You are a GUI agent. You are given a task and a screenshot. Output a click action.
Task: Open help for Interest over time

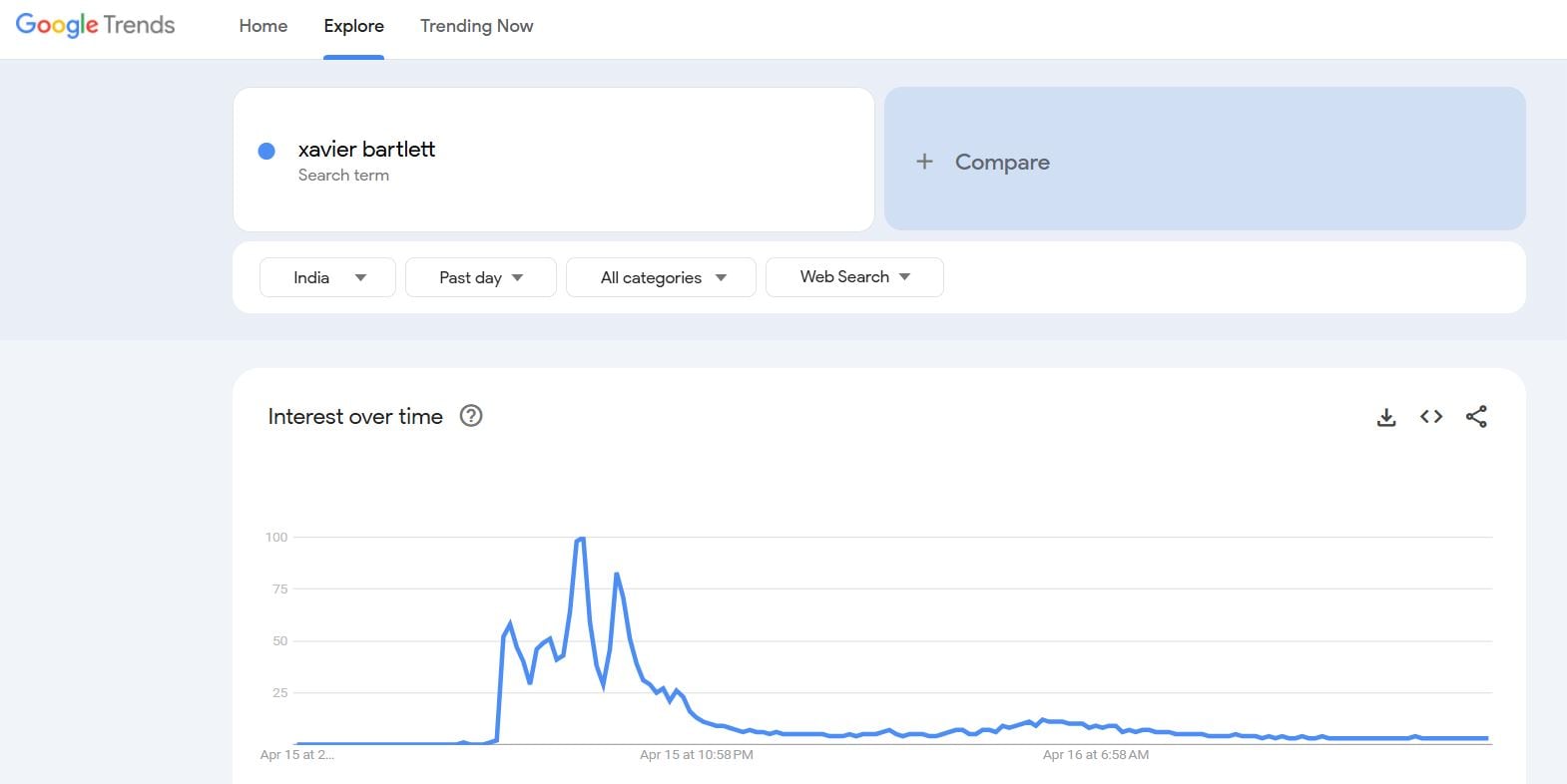click(x=471, y=416)
